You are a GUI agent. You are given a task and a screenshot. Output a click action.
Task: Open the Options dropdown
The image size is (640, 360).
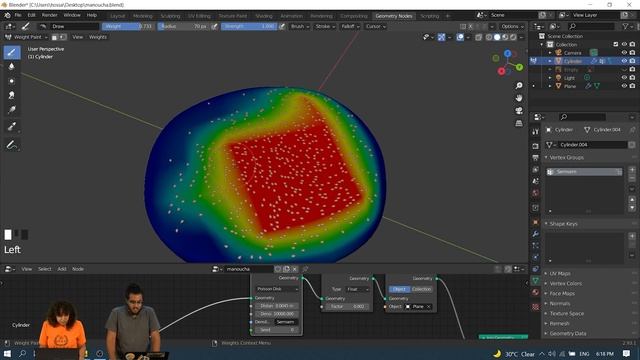pyautogui.click(x=512, y=26)
